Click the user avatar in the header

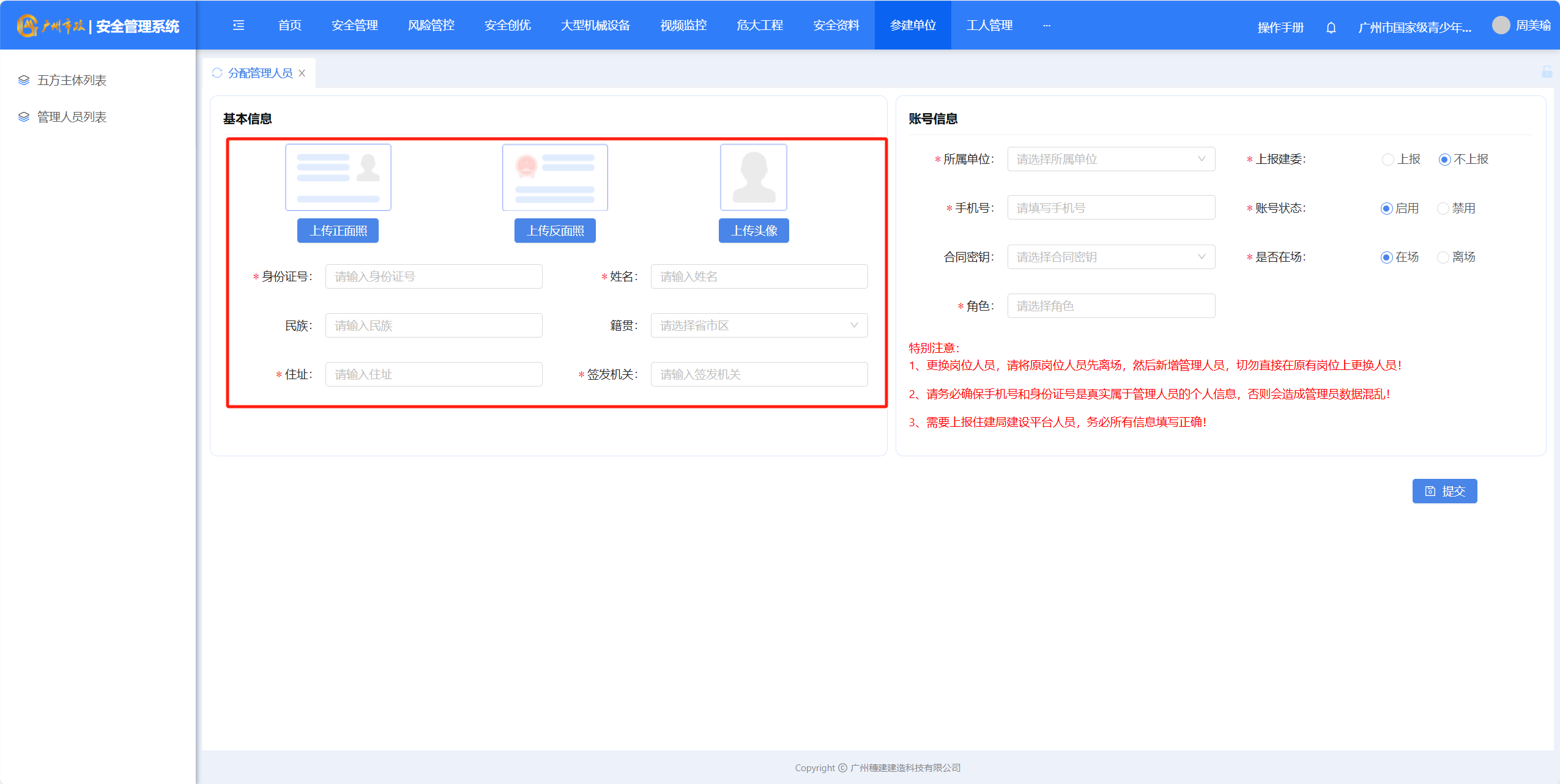pyautogui.click(x=1501, y=25)
